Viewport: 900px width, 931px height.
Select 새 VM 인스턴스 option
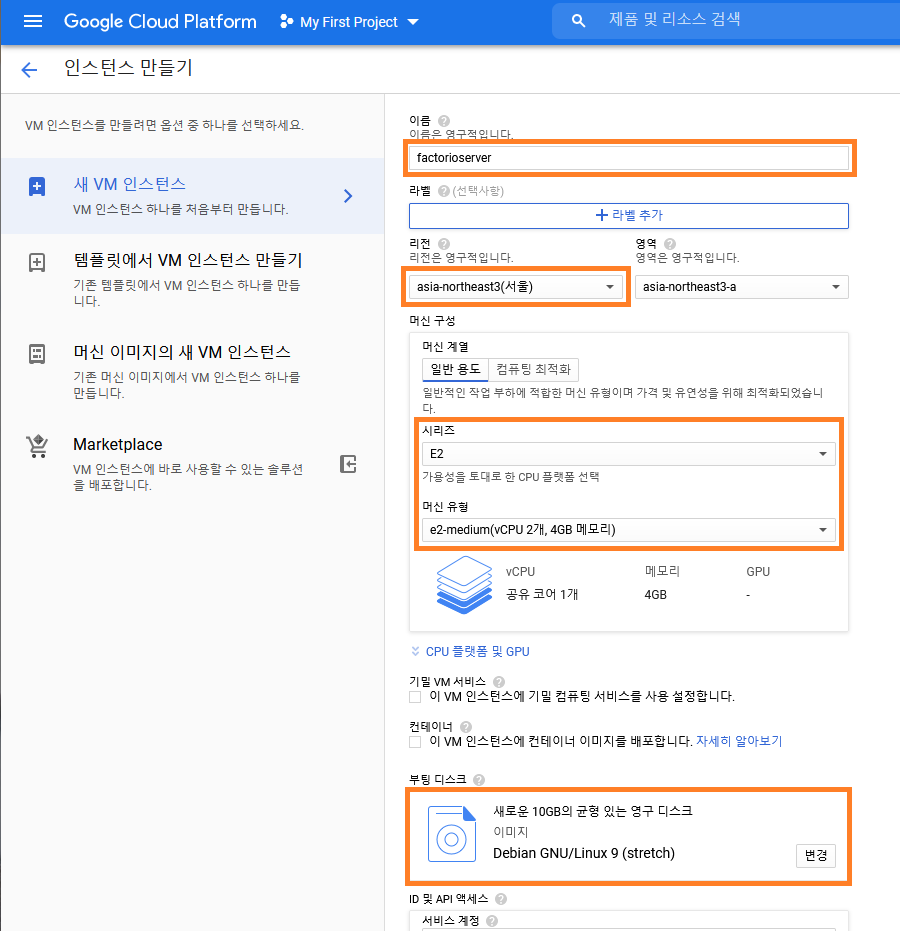(x=192, y=195)
